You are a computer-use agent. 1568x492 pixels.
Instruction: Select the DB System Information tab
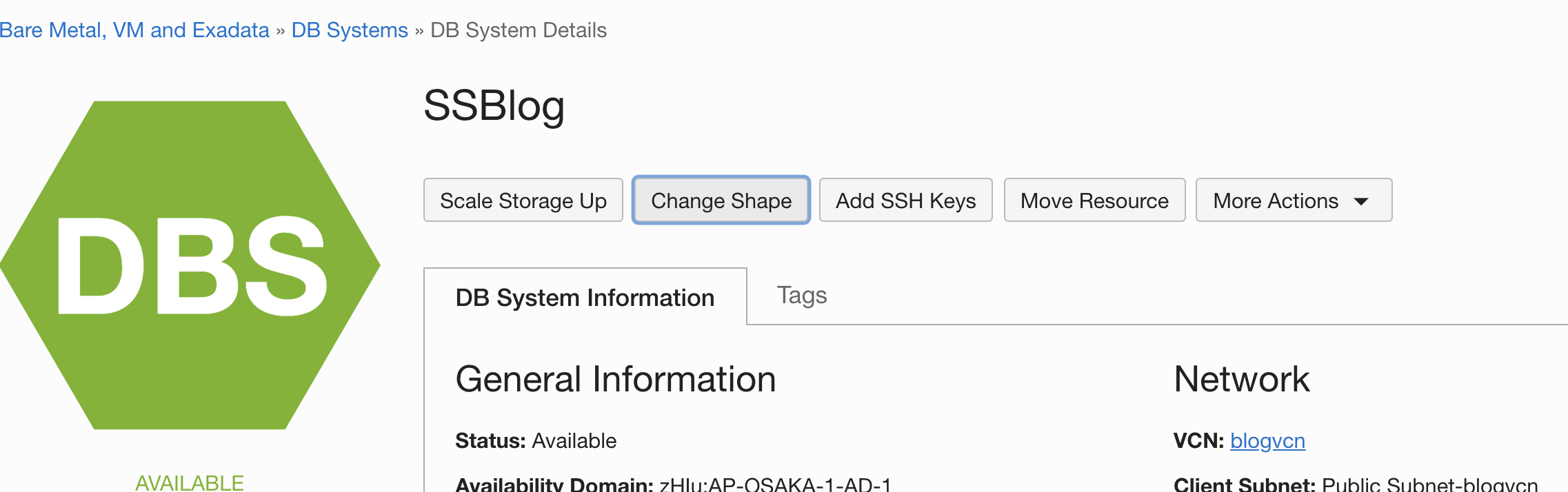[585, 297]
